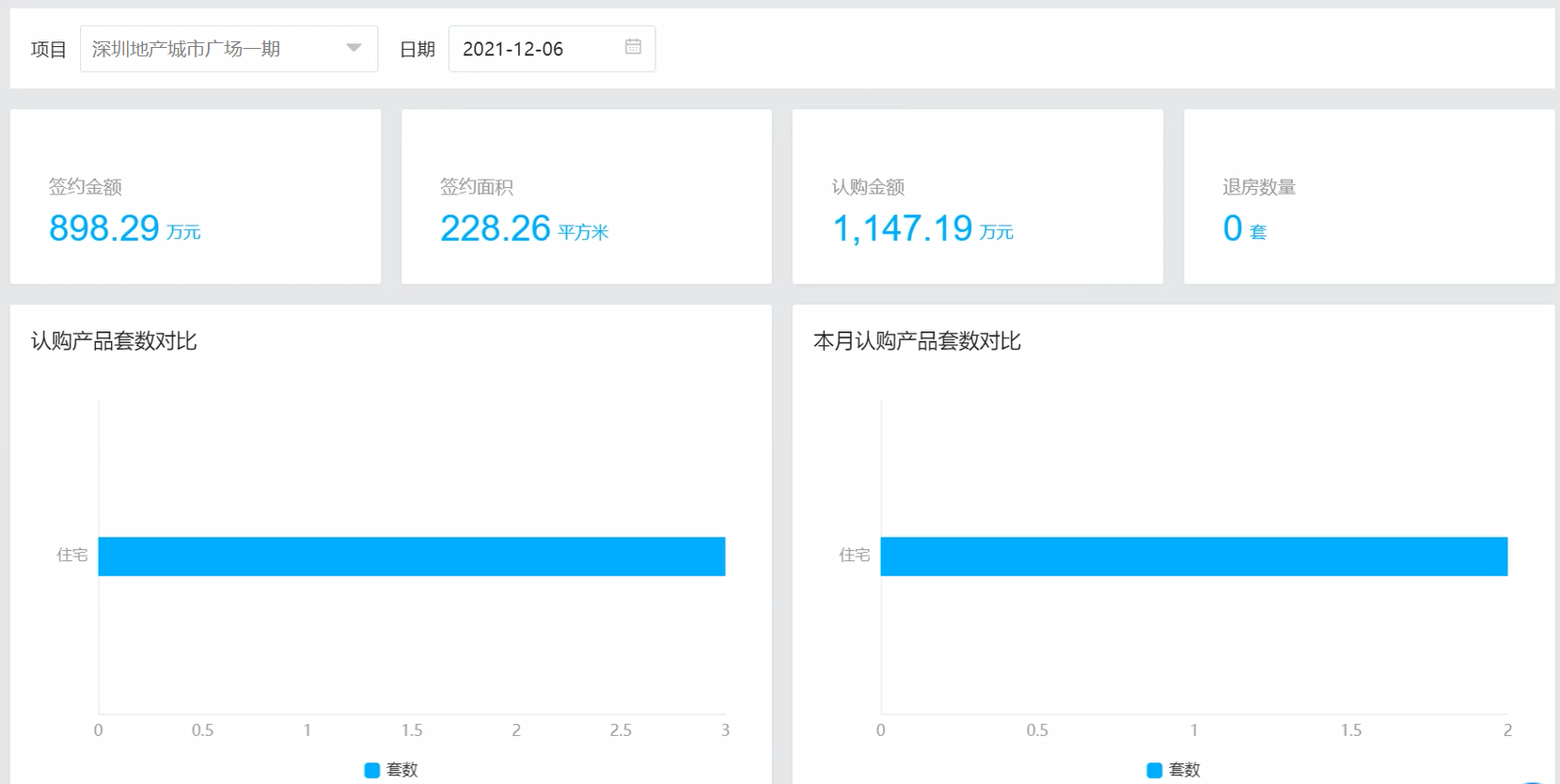Click the 日期 filter label
The height and width of the screenshot is (784, 1560).
(x=418, y=50)
